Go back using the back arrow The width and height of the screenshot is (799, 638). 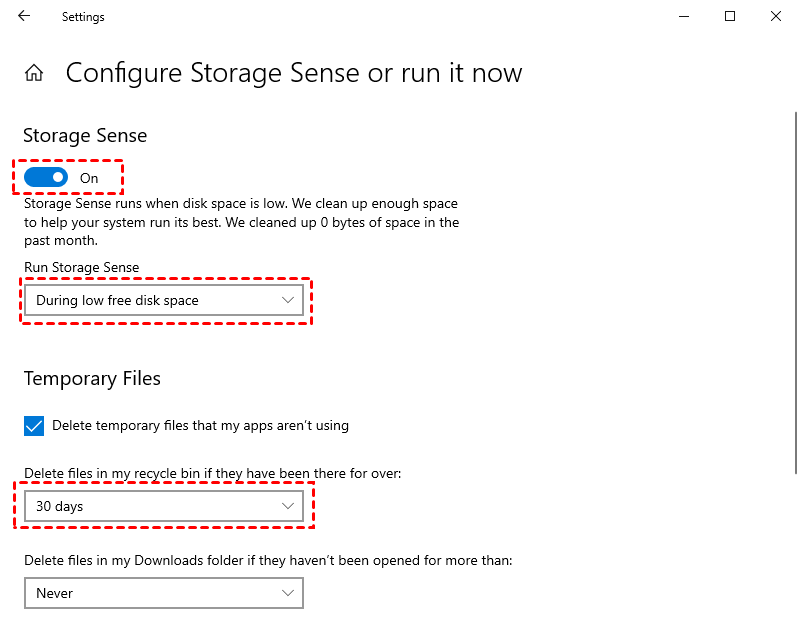24,17
